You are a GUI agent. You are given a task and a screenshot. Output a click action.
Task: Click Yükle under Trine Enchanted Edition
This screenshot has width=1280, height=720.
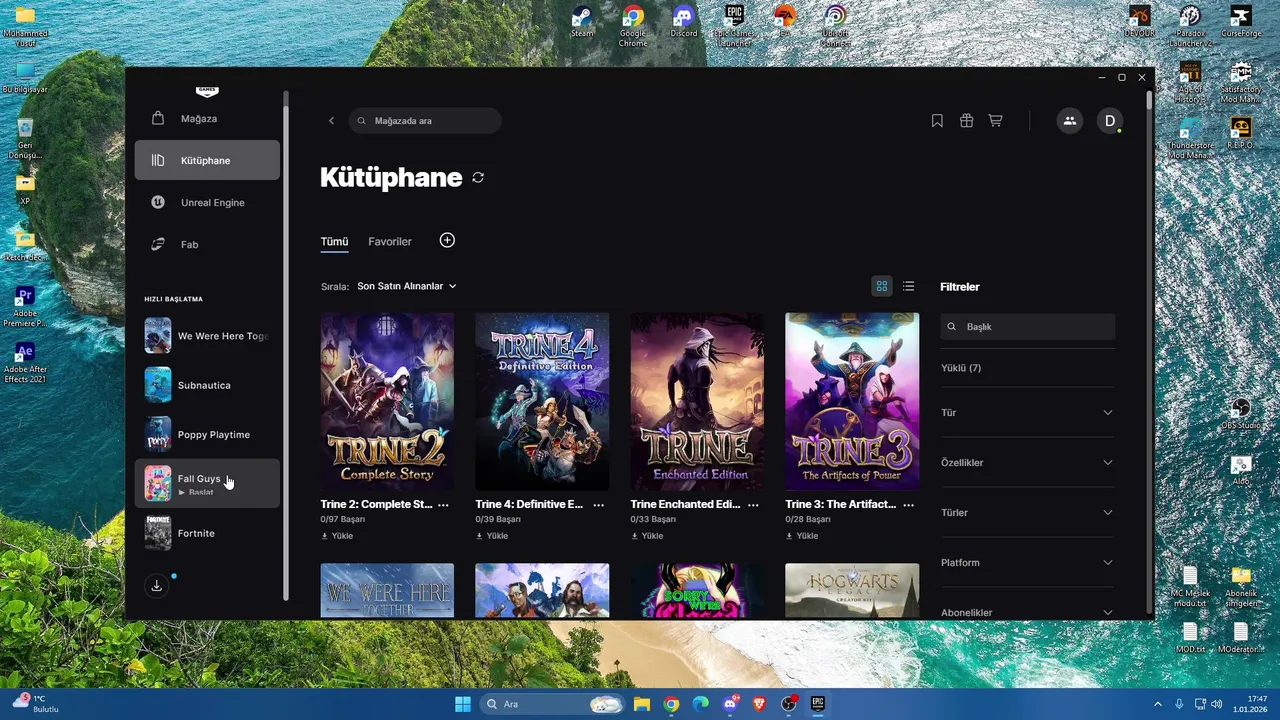[647, 536]
